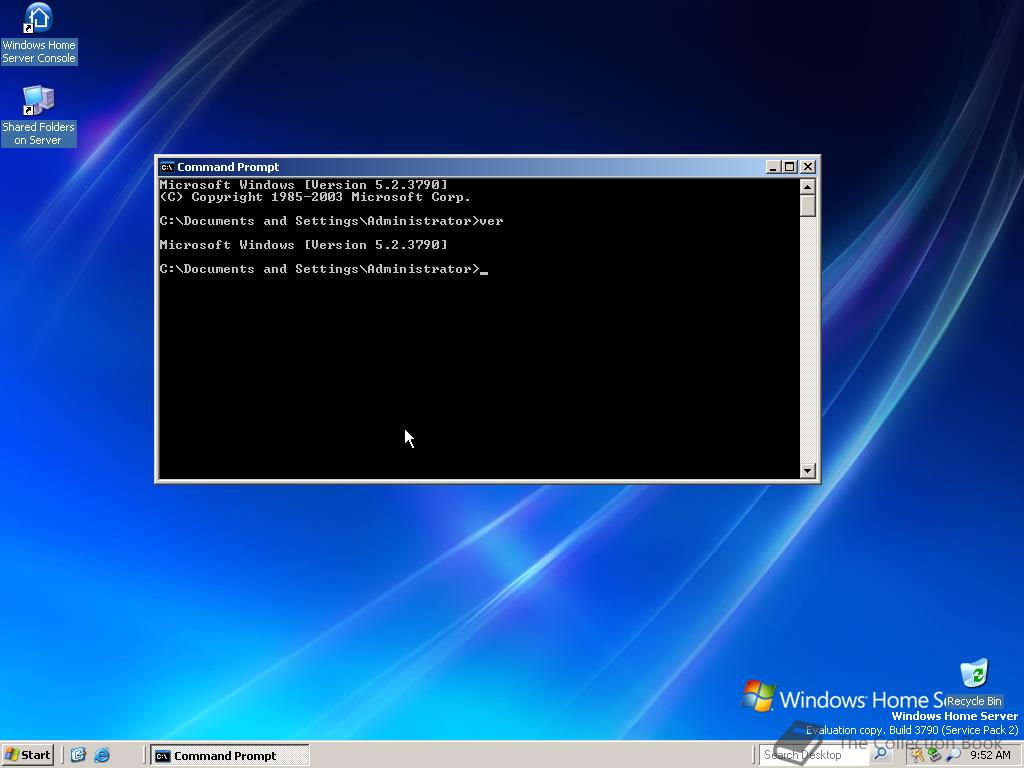
Task: Click the keys tray icon
Action: (x=918, y=756)
